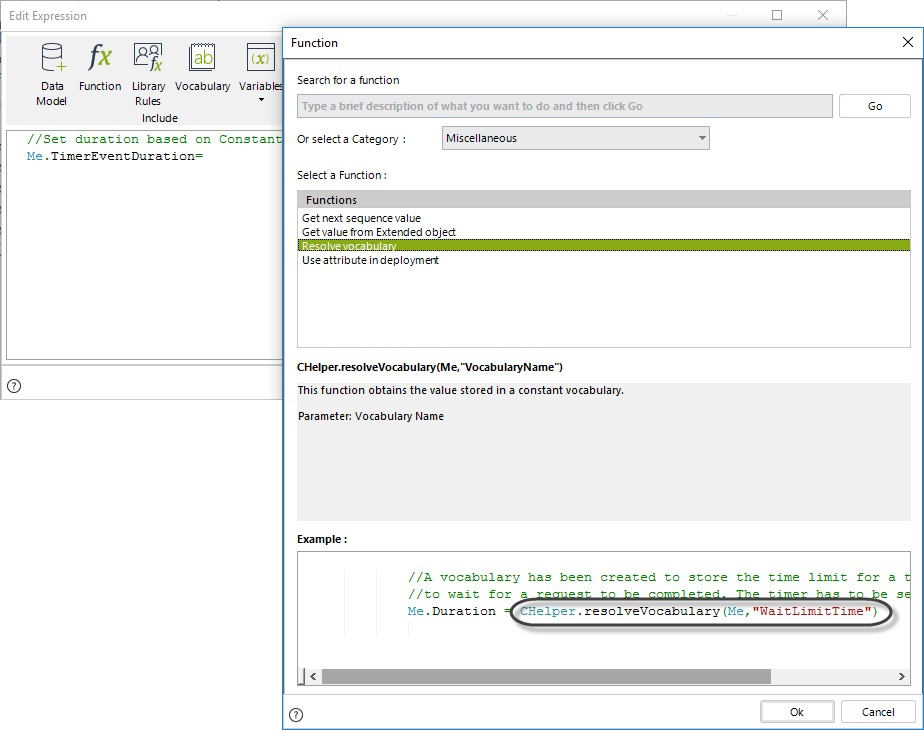Open help icon in Function dialog
This screenshot has height=730, width=924.
[296, 714]
